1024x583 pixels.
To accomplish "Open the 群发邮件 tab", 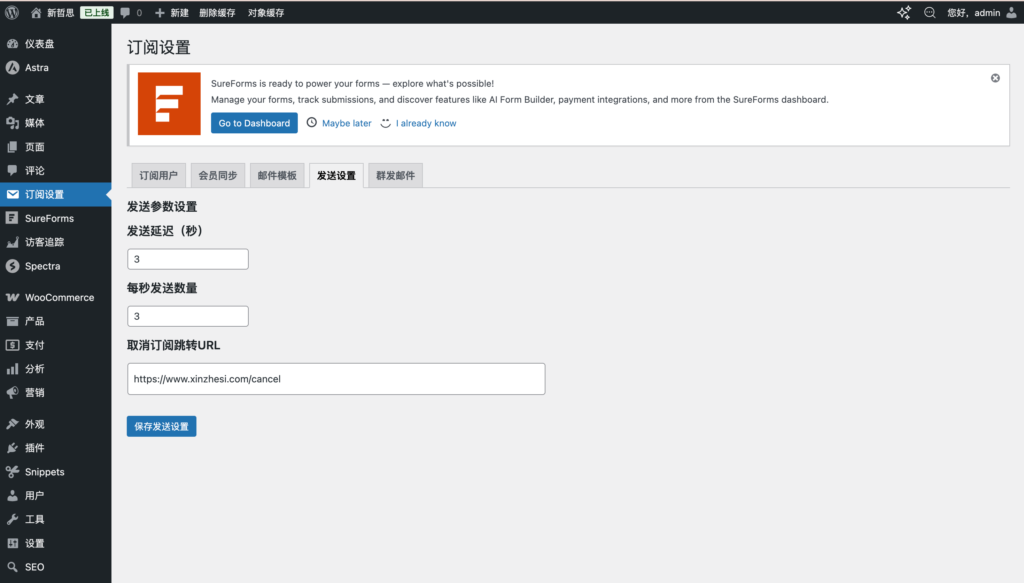I will (395, 176).
